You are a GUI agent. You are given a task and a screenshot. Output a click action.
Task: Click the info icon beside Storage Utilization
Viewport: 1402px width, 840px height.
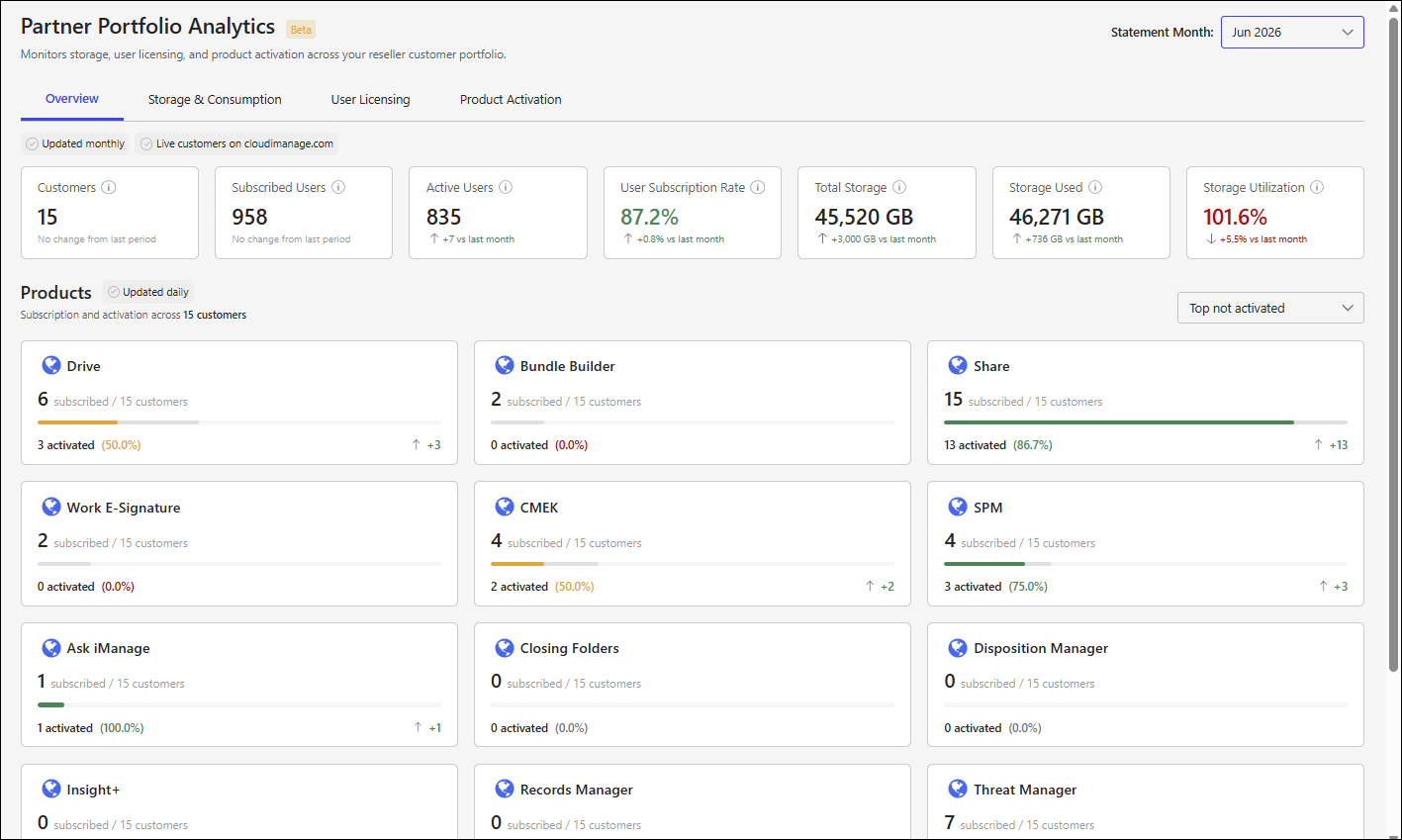(x=1317, y=187)
